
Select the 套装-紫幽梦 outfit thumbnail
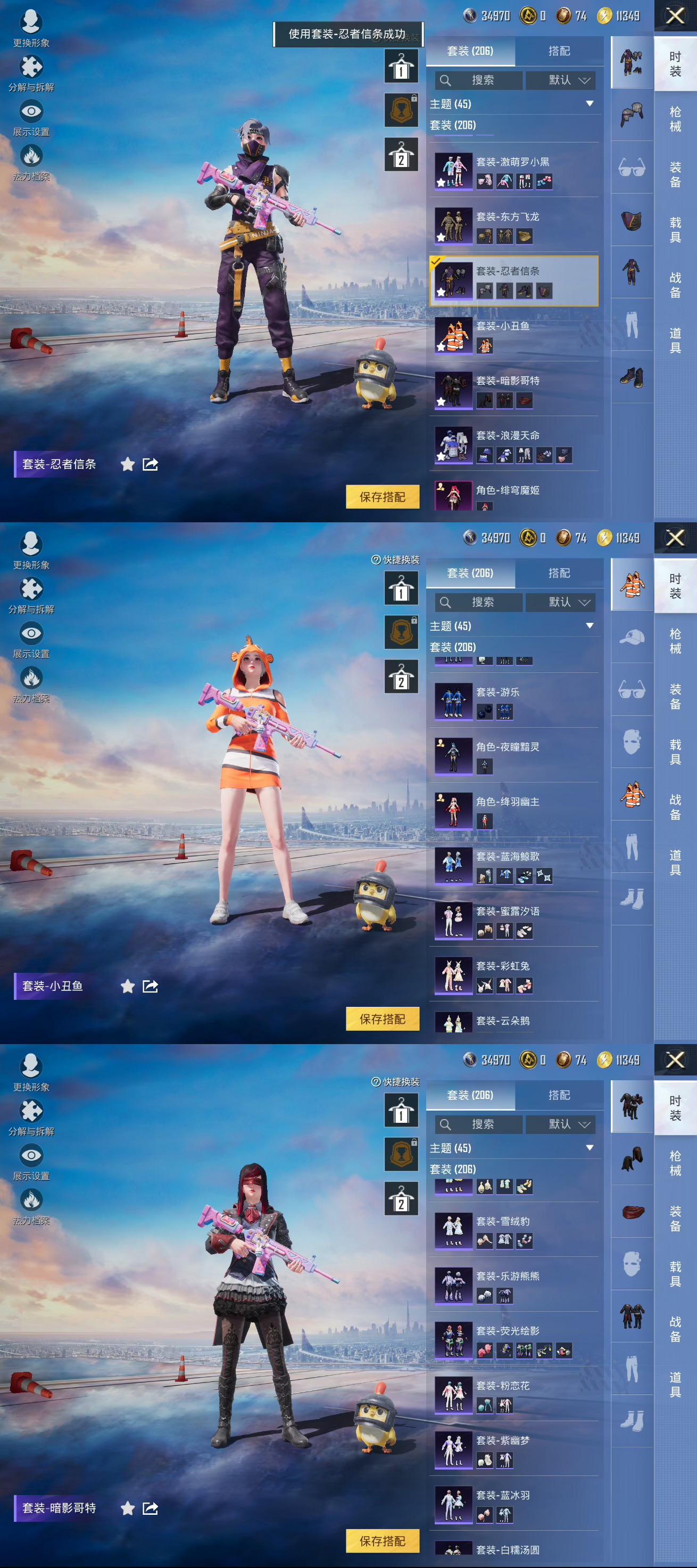pos(453,1449)
